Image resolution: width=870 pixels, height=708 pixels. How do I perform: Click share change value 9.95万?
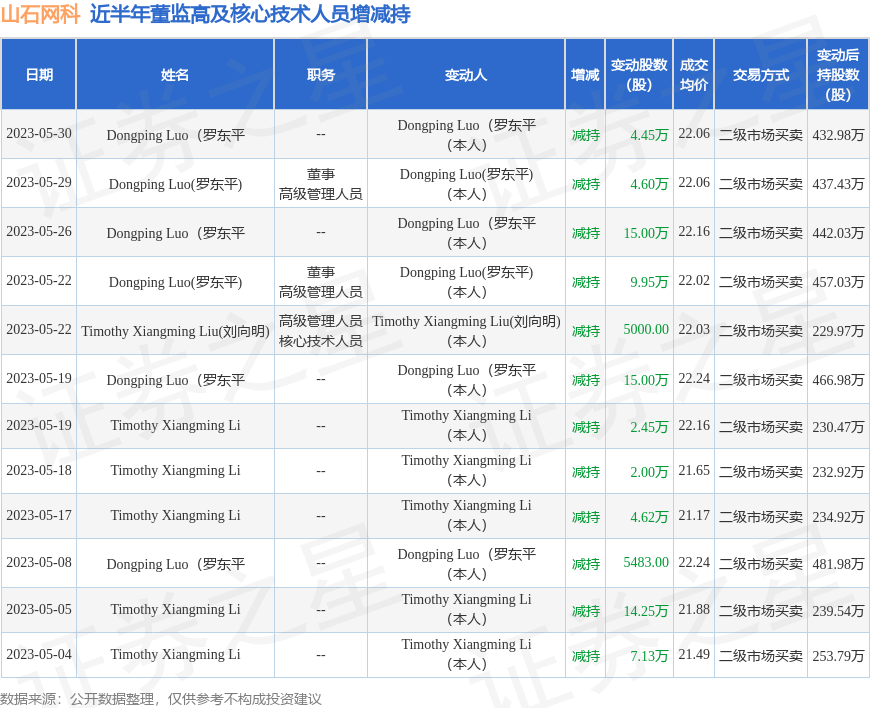pyautogui.click(x=649, y=282)
